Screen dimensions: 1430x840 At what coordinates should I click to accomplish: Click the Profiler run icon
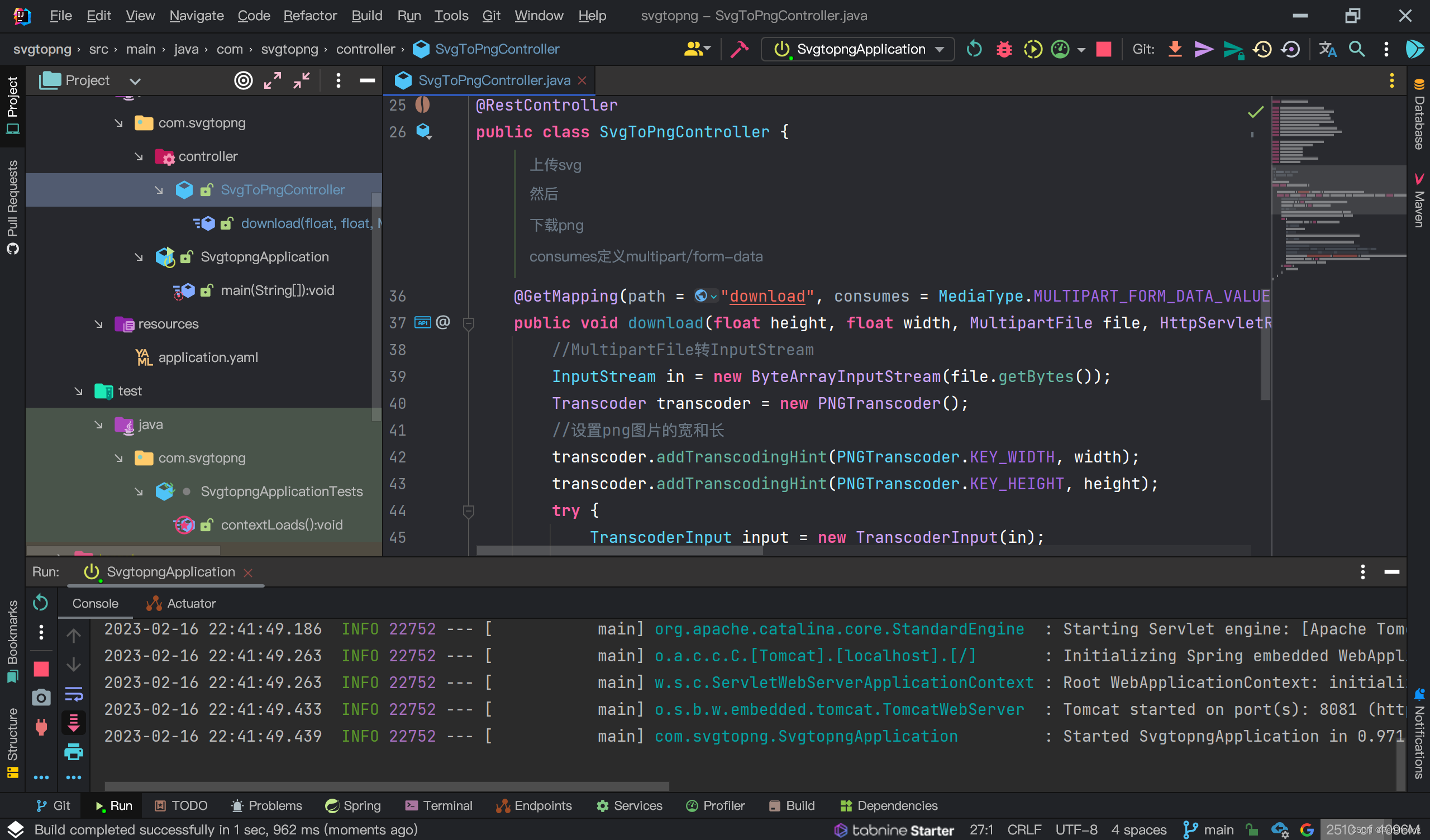(1060, 49)
